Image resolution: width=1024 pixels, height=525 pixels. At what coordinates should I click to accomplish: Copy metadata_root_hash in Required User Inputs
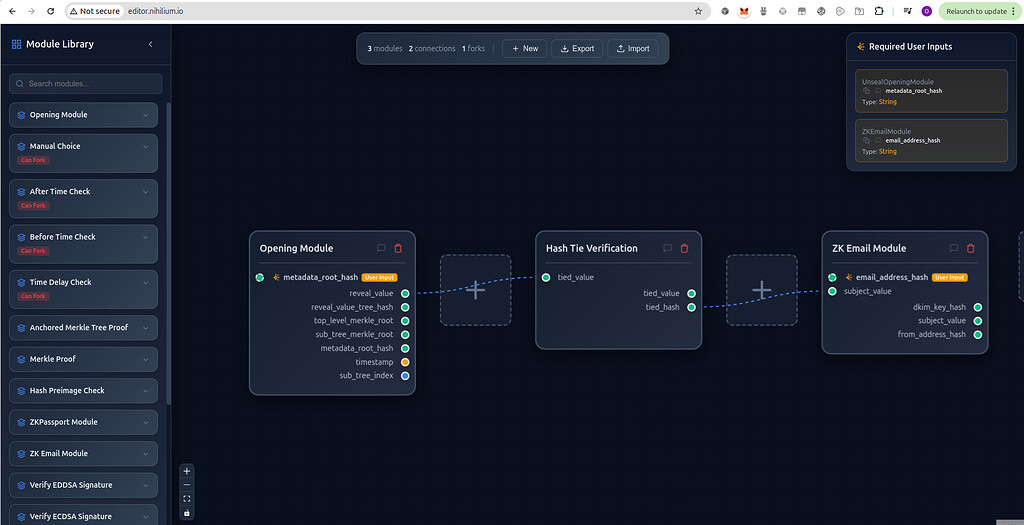pos(867,91)
